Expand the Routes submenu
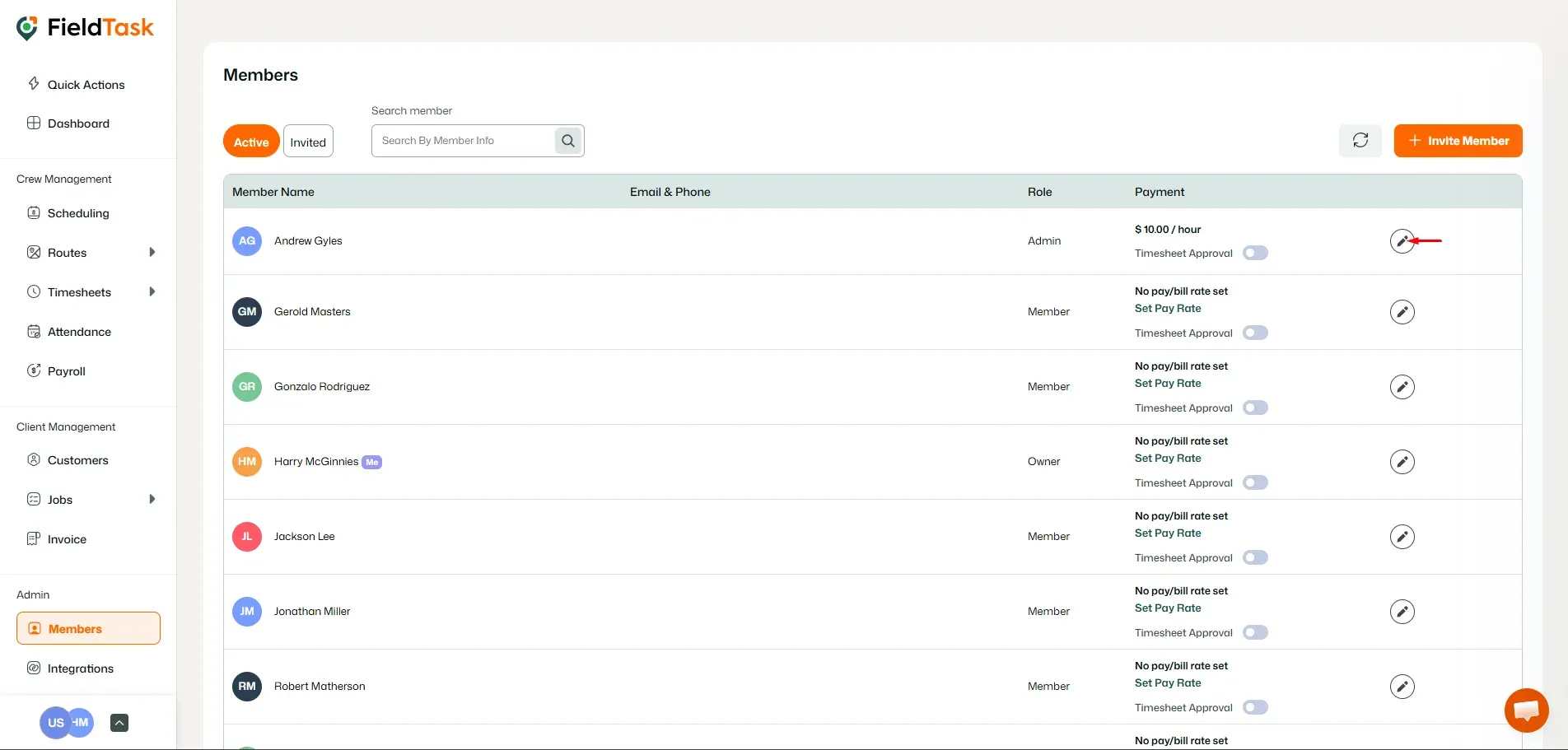Screen dimensions: 1568x750 coord(153,252)
